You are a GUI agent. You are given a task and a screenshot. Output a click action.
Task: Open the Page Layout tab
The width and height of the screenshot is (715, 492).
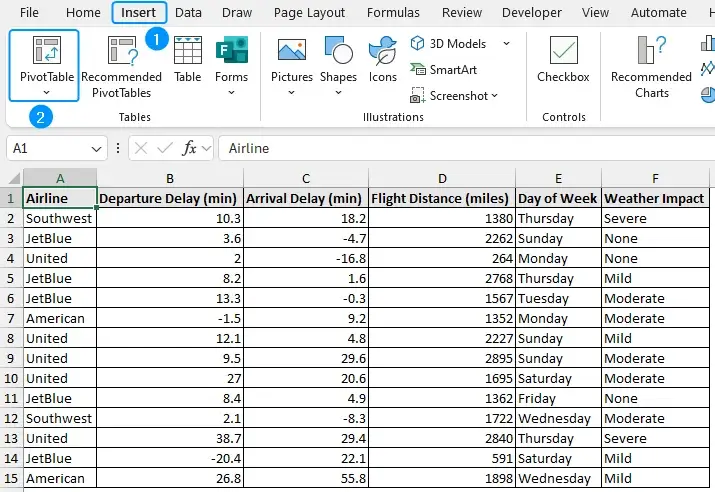(309, 12)
